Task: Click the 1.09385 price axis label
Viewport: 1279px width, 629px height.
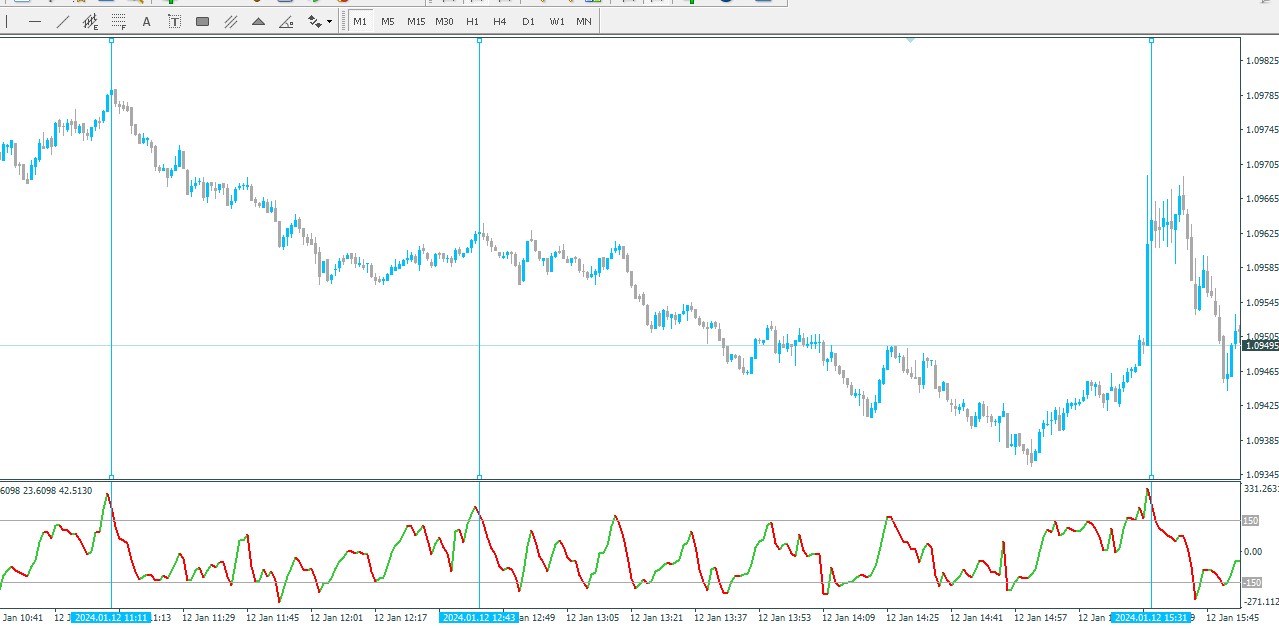Action: click(x=1262, y=441)
